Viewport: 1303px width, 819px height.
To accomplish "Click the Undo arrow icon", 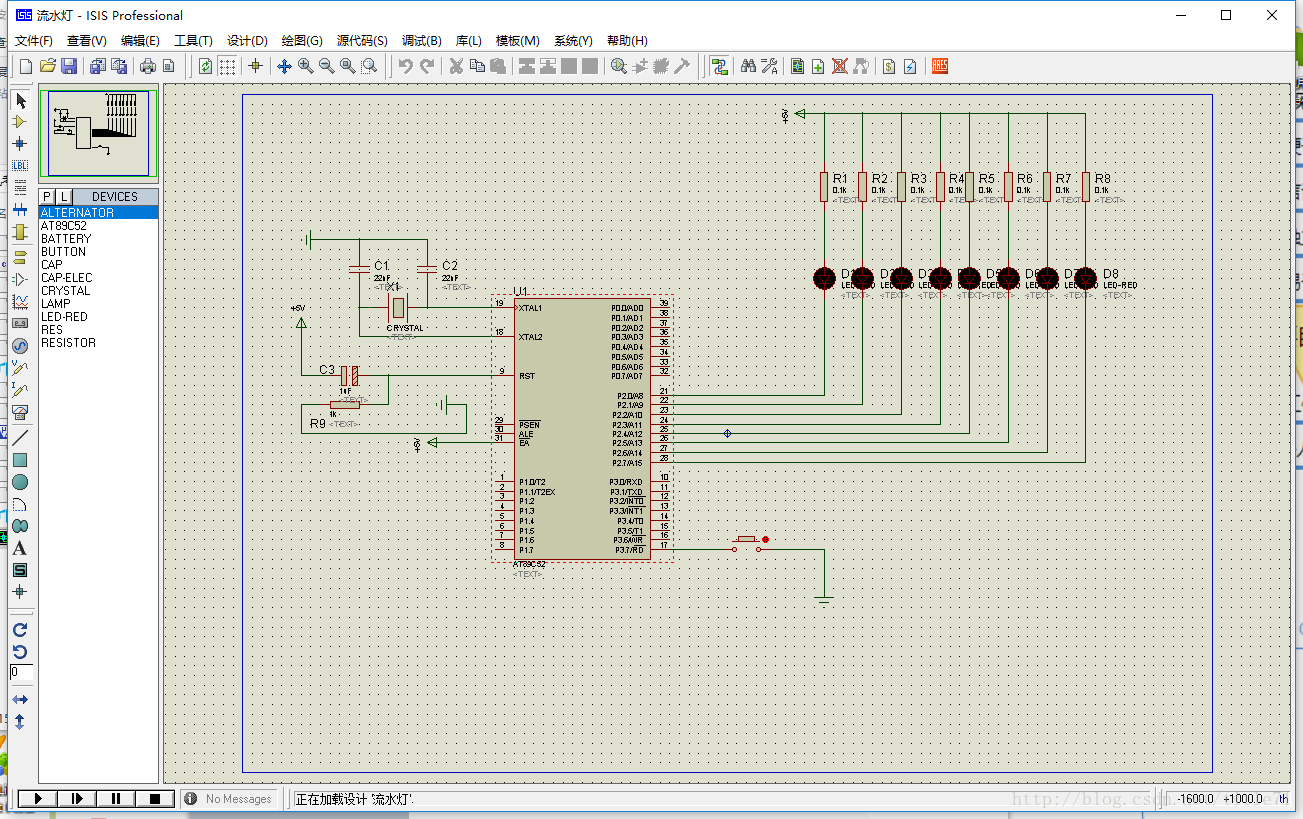I will 405,66.
